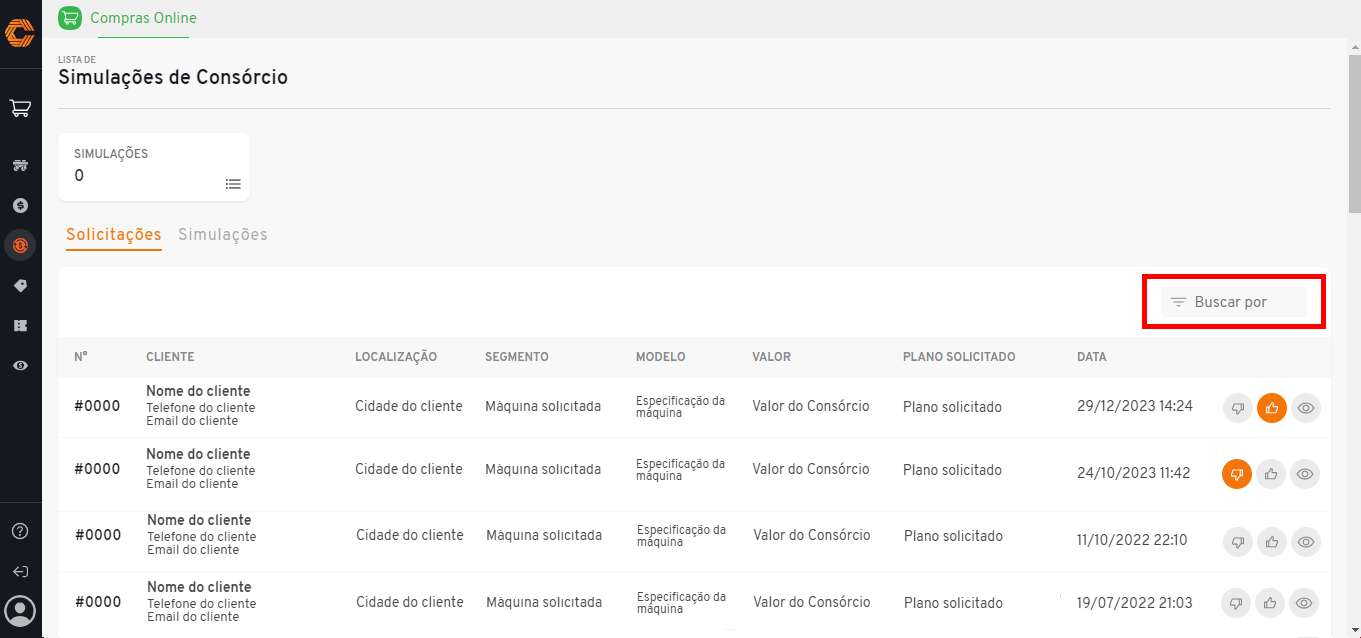The width and height of the screenshot is (1361, 638).
Task: View details of request dated 11/10/2022 22:10
Action: click(x=1305, y=542)
